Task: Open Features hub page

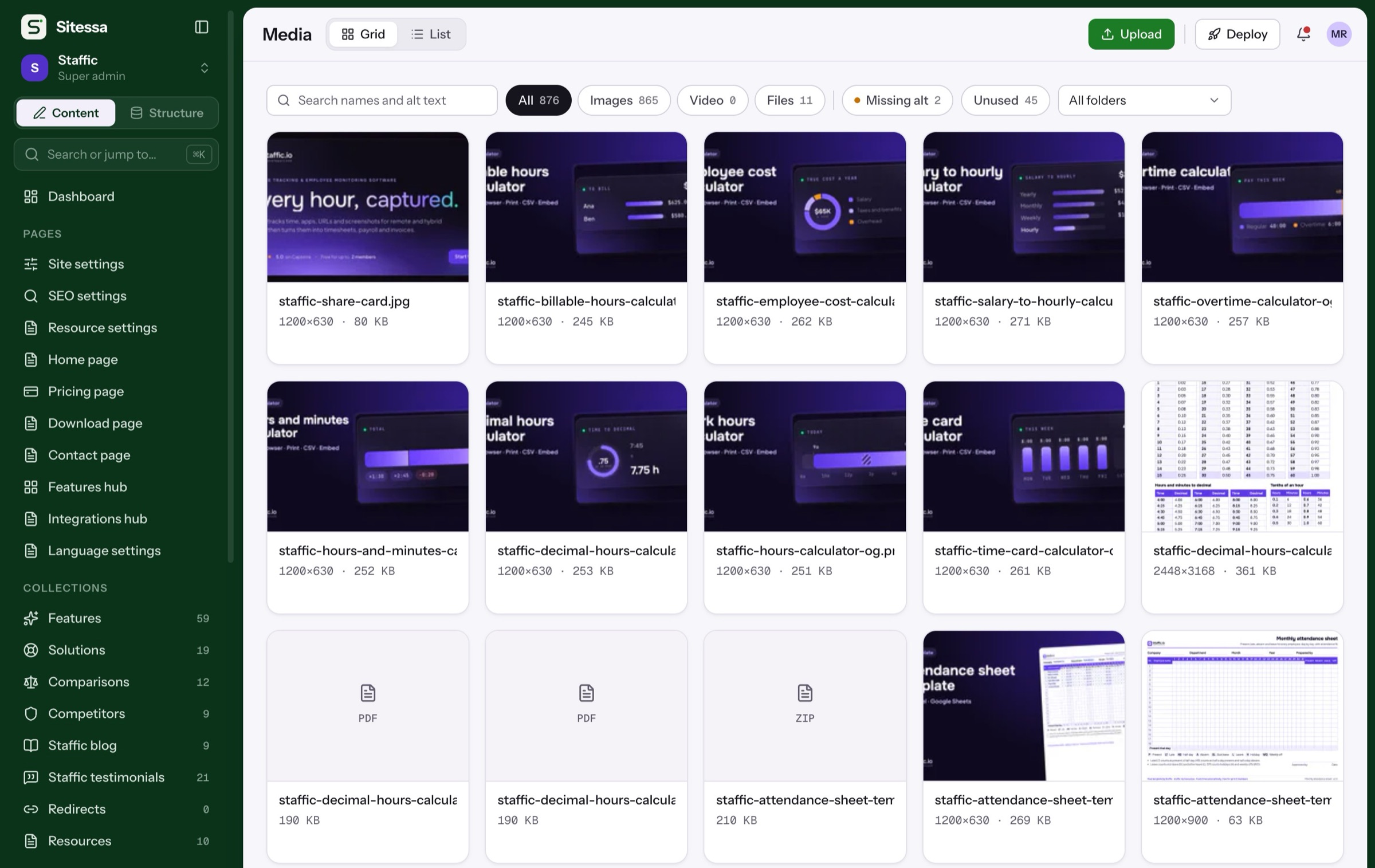Action: pos(116,487)
